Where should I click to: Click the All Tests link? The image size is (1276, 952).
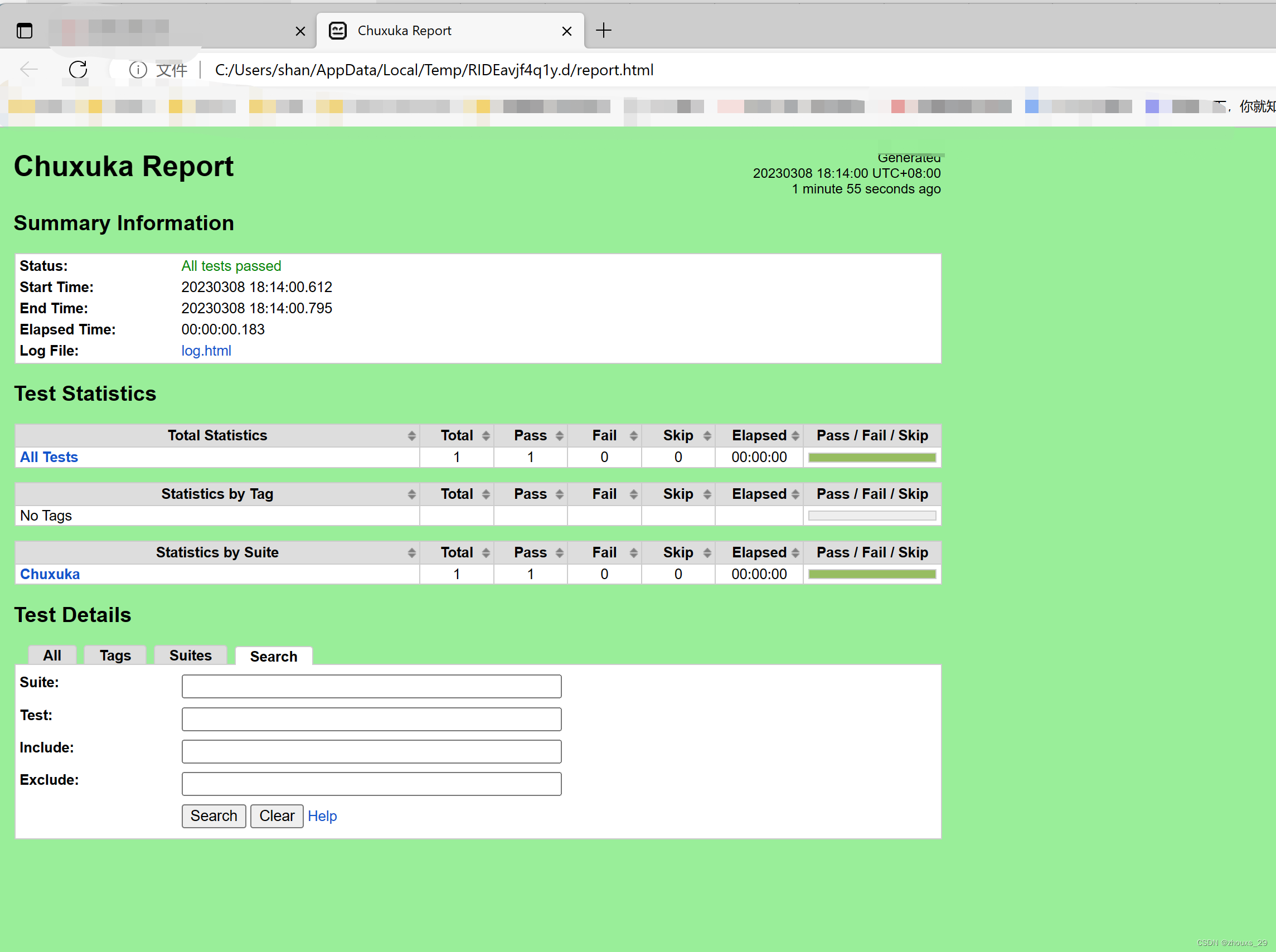pyautogui.click(x=49, y=457)
